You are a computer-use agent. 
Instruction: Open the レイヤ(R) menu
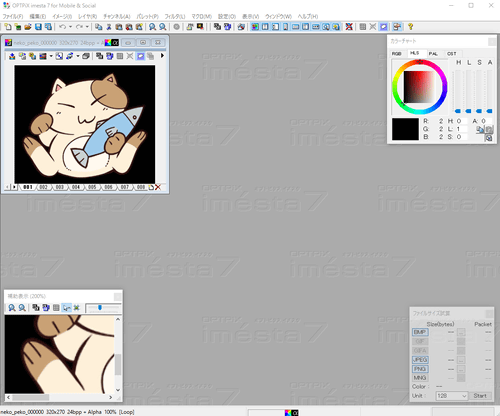pyautogui.click(x=87, y=16)
